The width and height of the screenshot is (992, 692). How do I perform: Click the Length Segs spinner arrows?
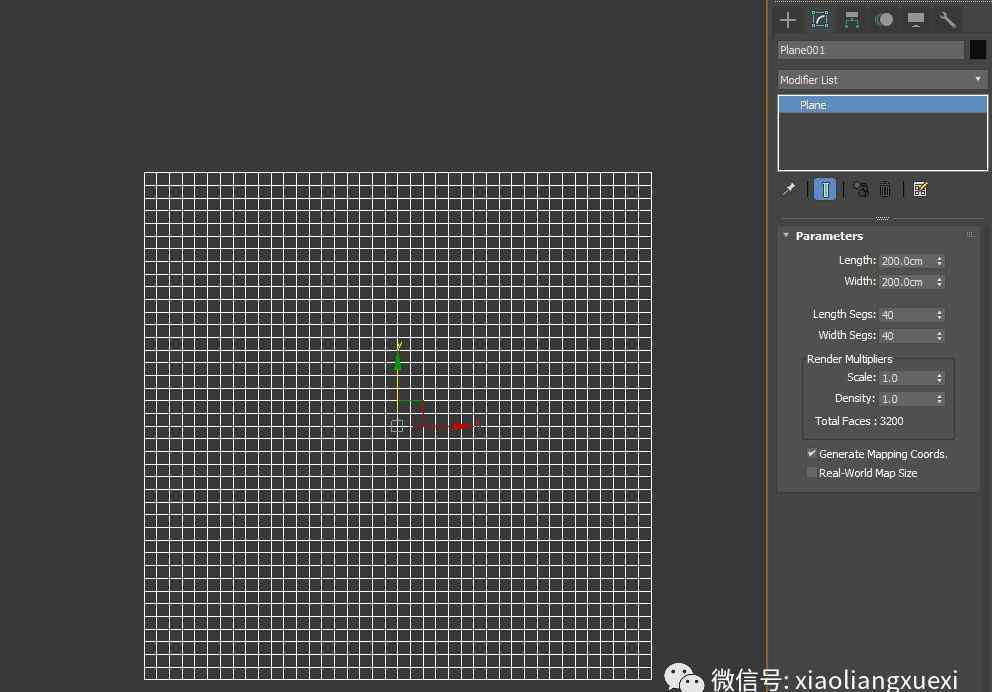[939, 314]
